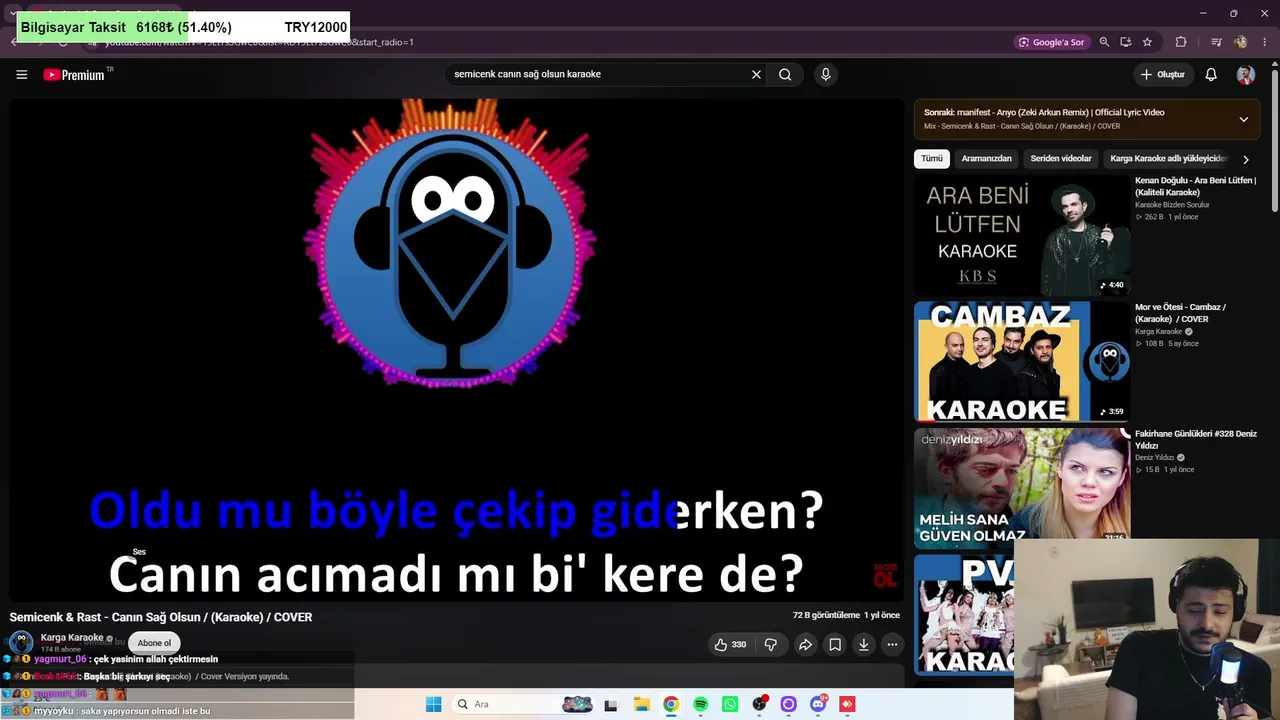Image resolution: width=1280 pixels, height=720 pixels.
Task: Run the YouTube search with magnifier button
Action: point(785,74)
